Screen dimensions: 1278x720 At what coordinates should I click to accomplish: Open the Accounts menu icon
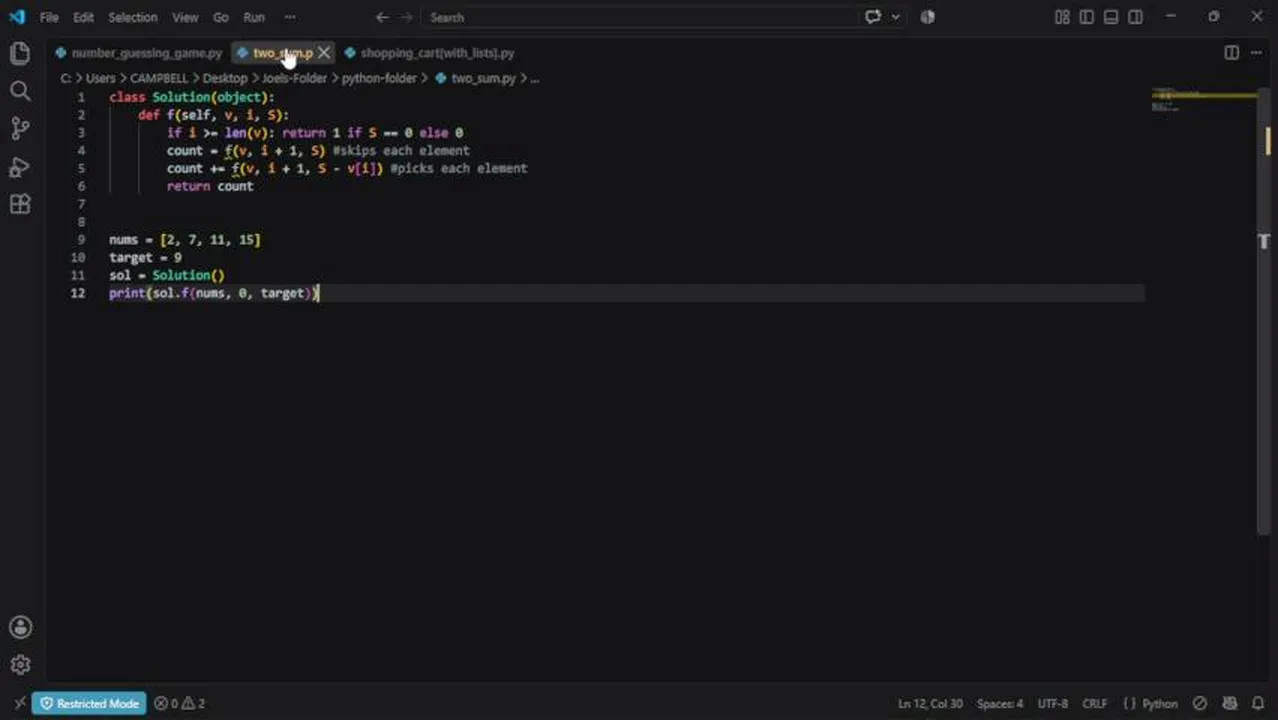click(20, 627)
